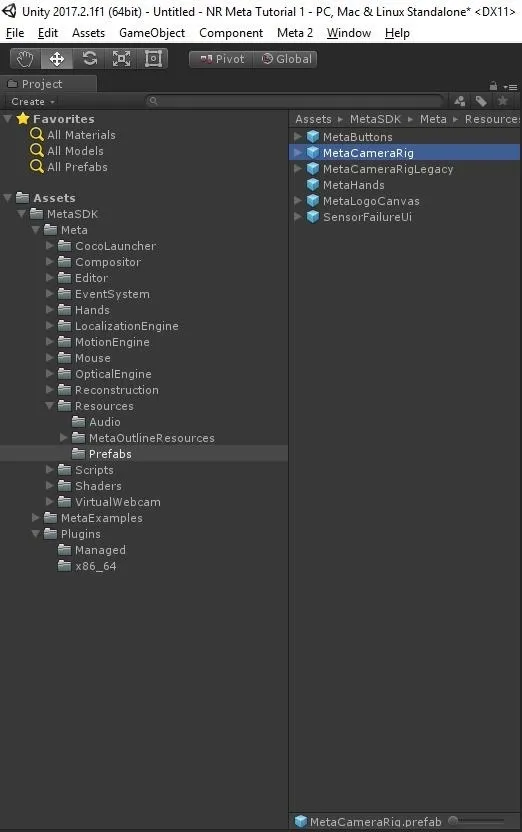The image size is (522, 832).
Task: Collapse the Resources folder
Action: pos(49,406)
